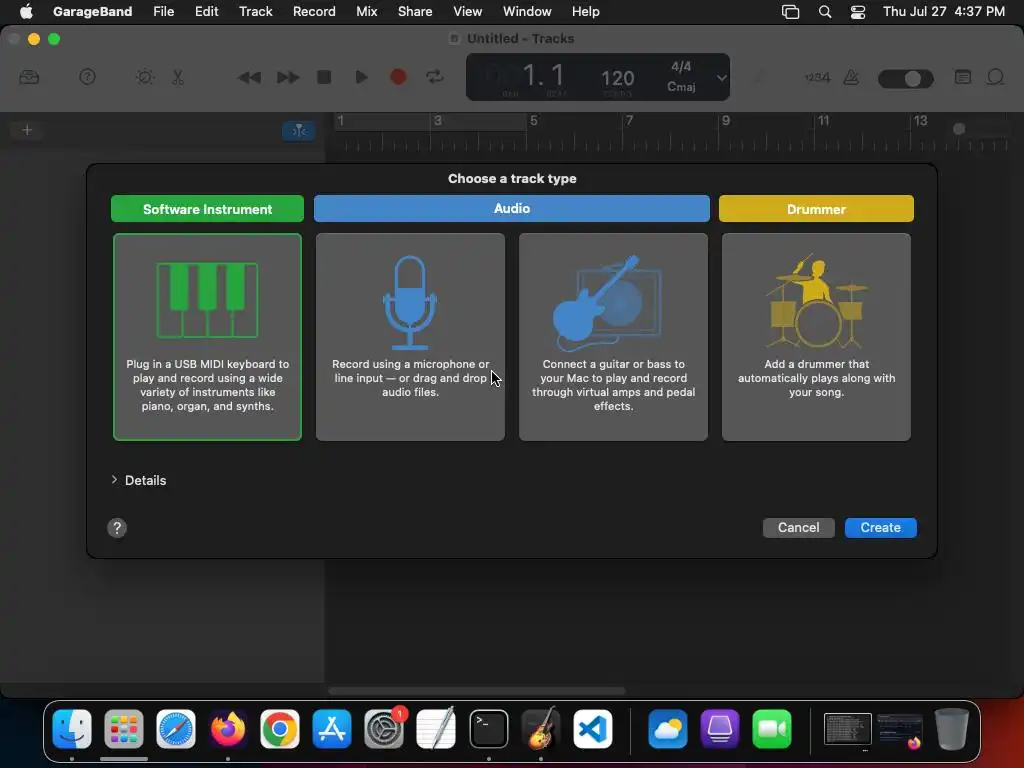Click the bar position 1.1 display
Viewport: 1024px width, 768px height.
coord(543,76)
